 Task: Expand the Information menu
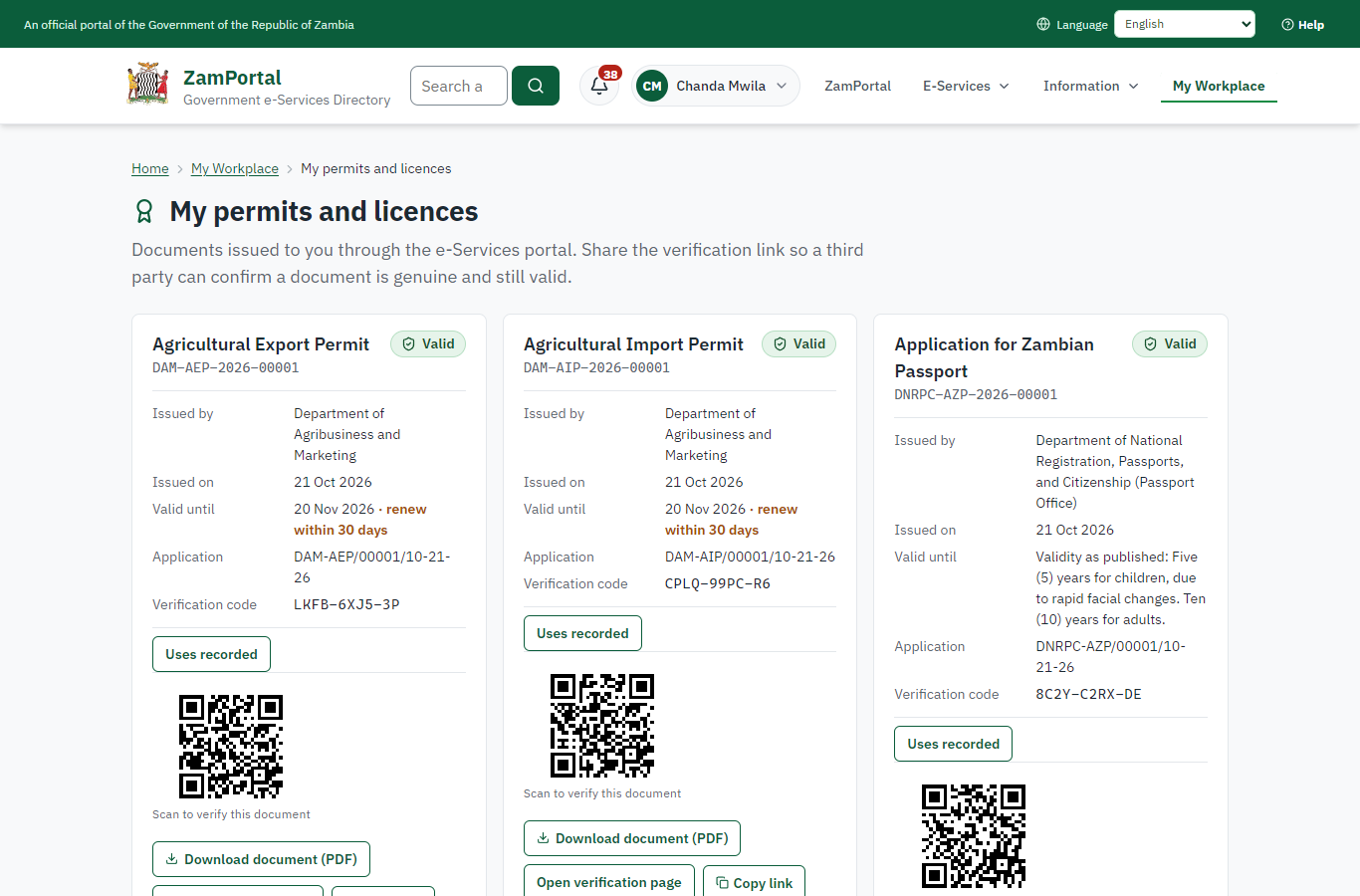coord(1090,86)
